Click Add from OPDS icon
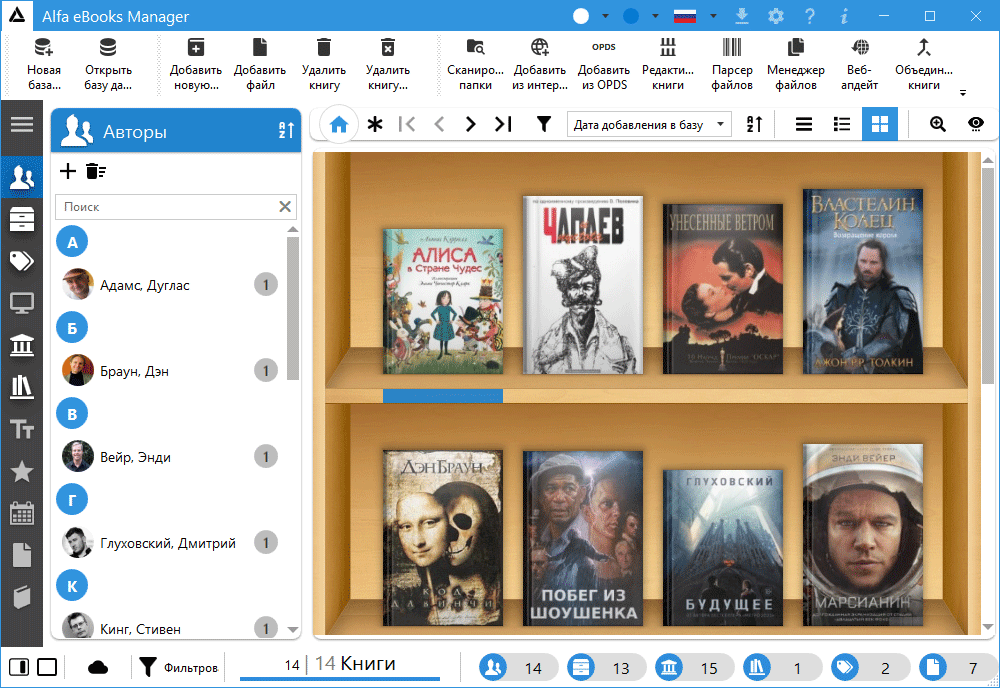The width and height of the screenshot is (1000, 688). coord(603,64)
